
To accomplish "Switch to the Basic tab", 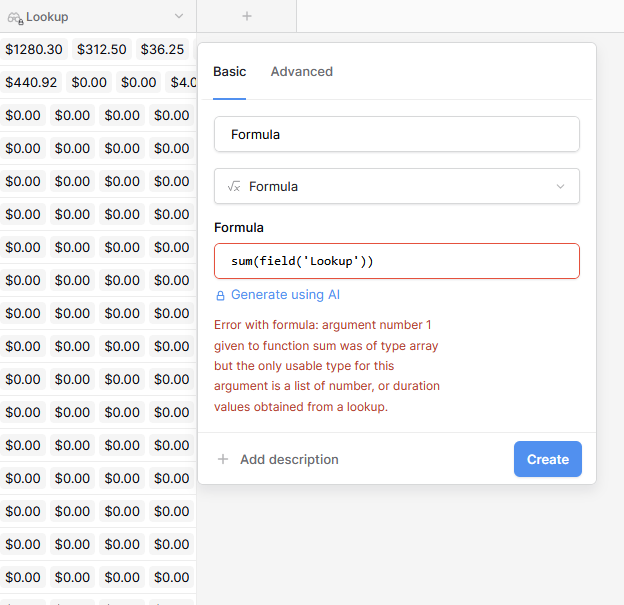I will click(x=229, y=72).
